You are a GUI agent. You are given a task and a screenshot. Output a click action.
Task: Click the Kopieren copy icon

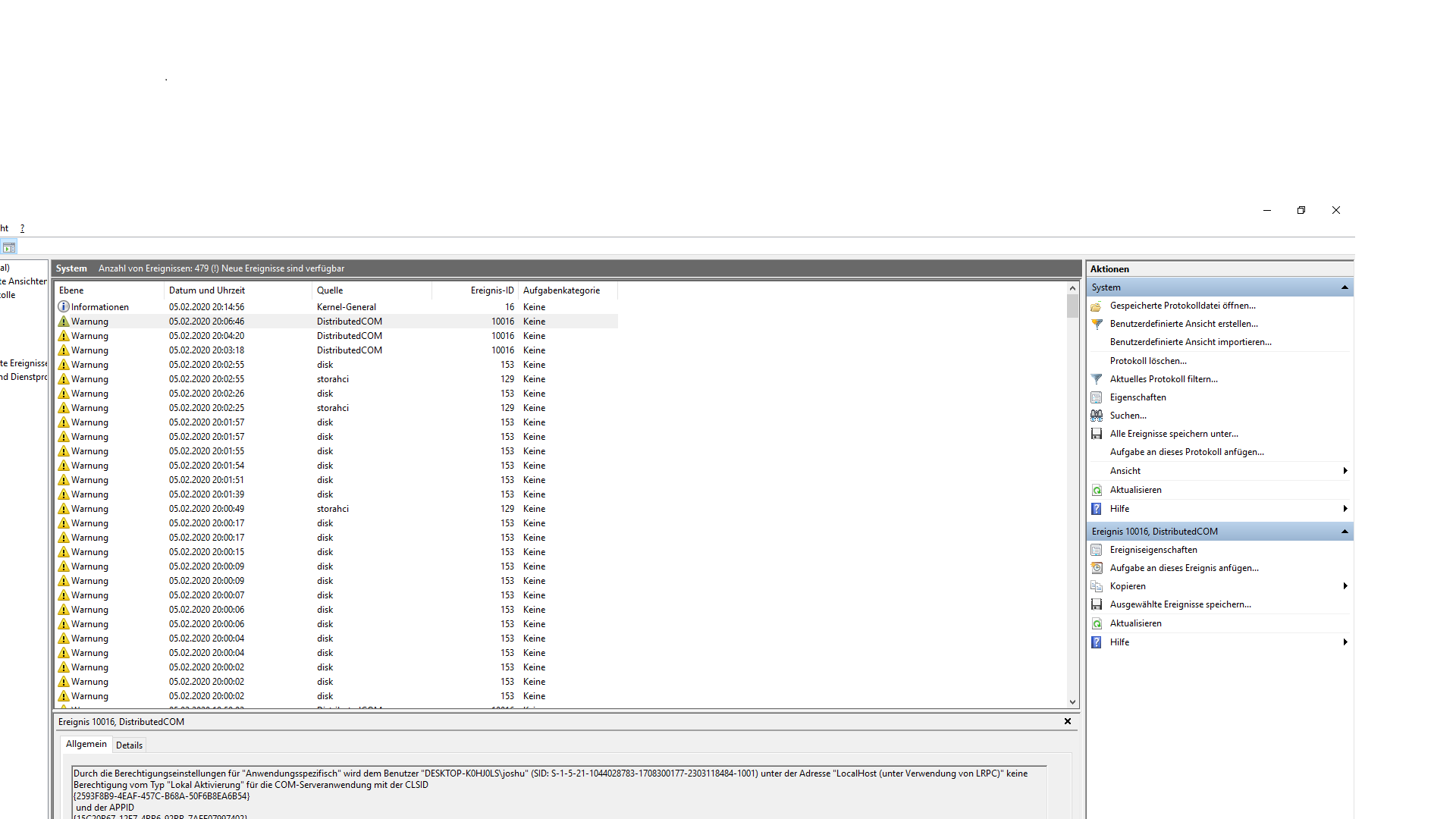[1097, 586]
